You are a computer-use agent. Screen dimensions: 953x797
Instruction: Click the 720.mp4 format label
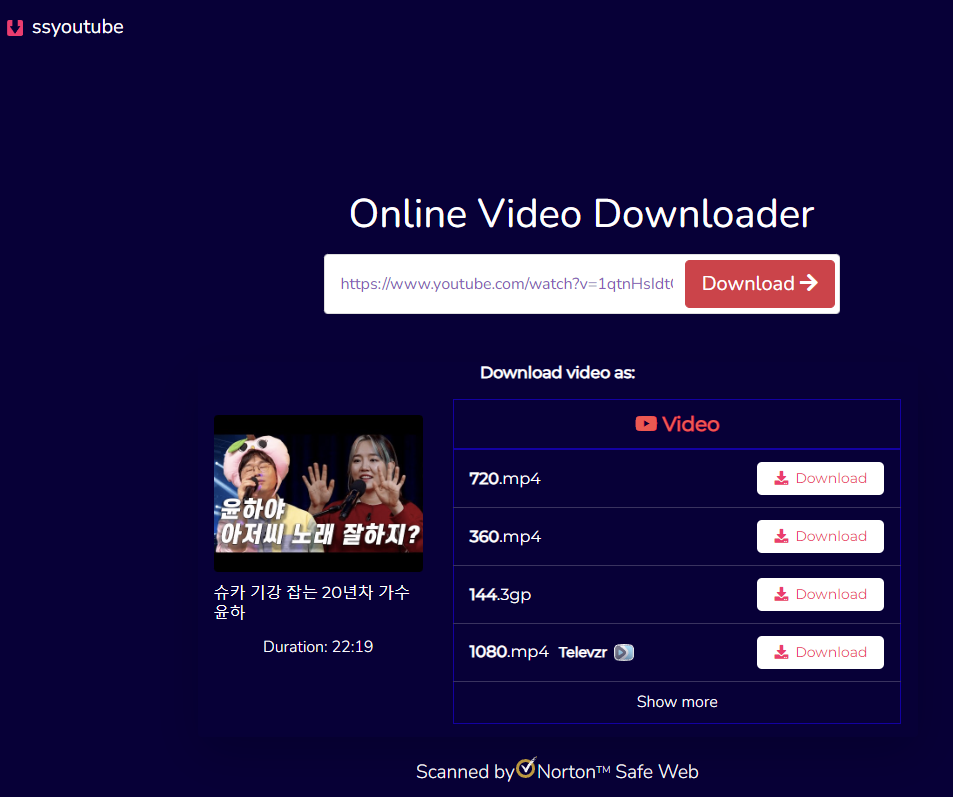pyautogui.click(x=504, y=478)
